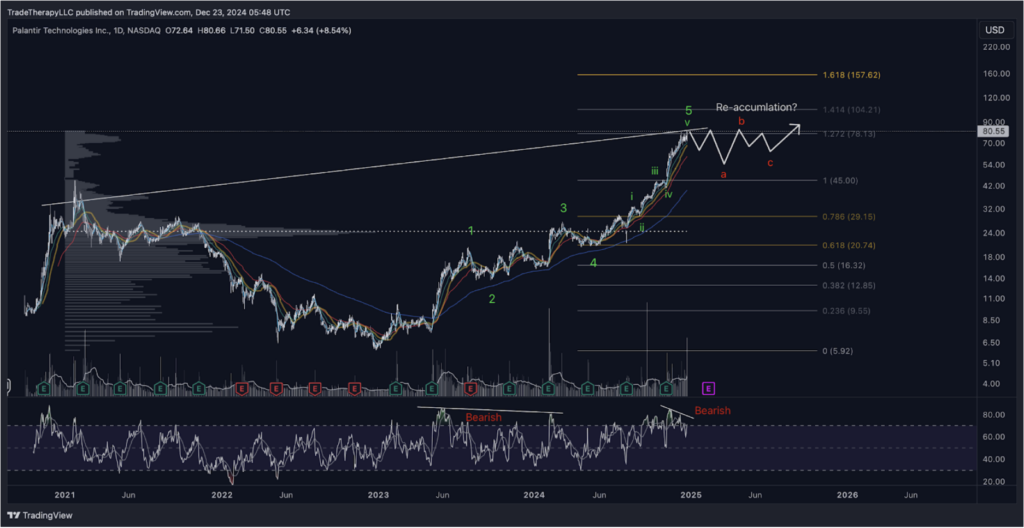Screen dimensions: 1024x528
Task: Select the green wave 3 label
Action: click(x=564, y=208)
